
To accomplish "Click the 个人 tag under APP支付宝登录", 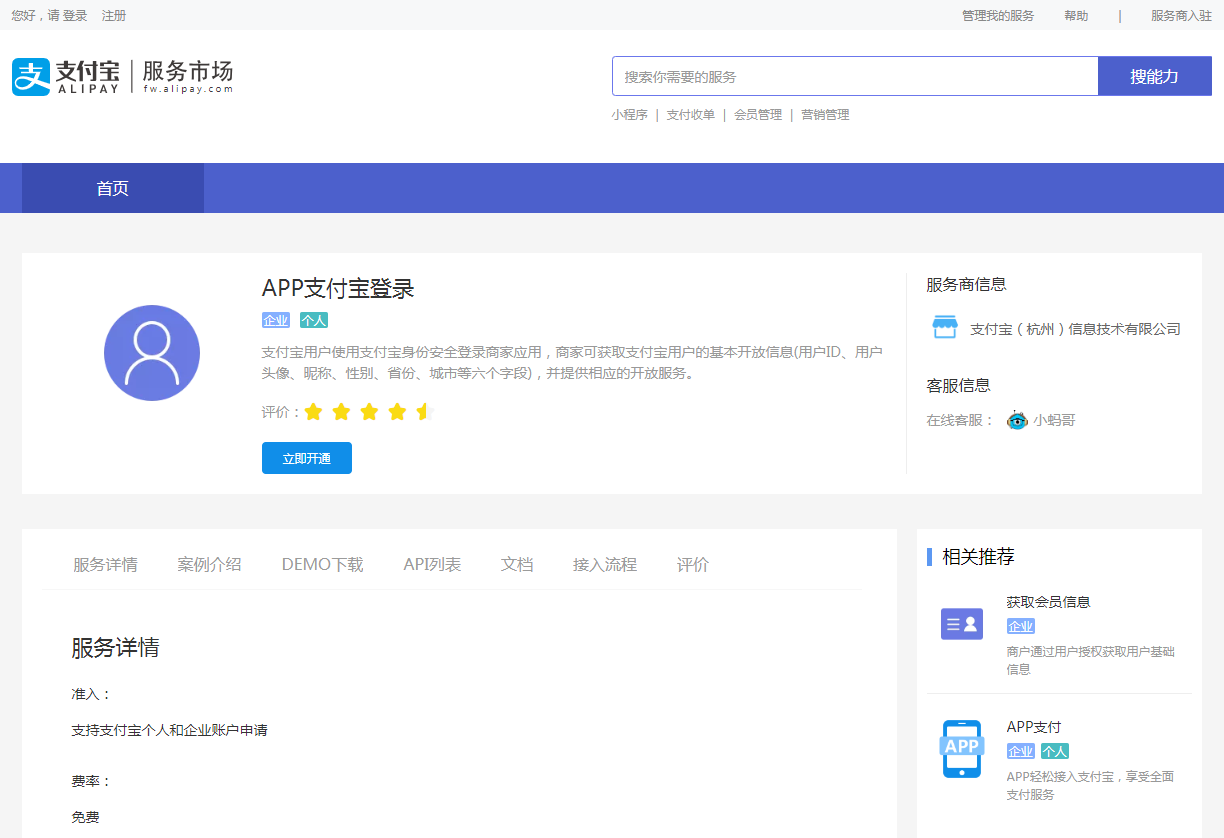I will pos(314,320).
